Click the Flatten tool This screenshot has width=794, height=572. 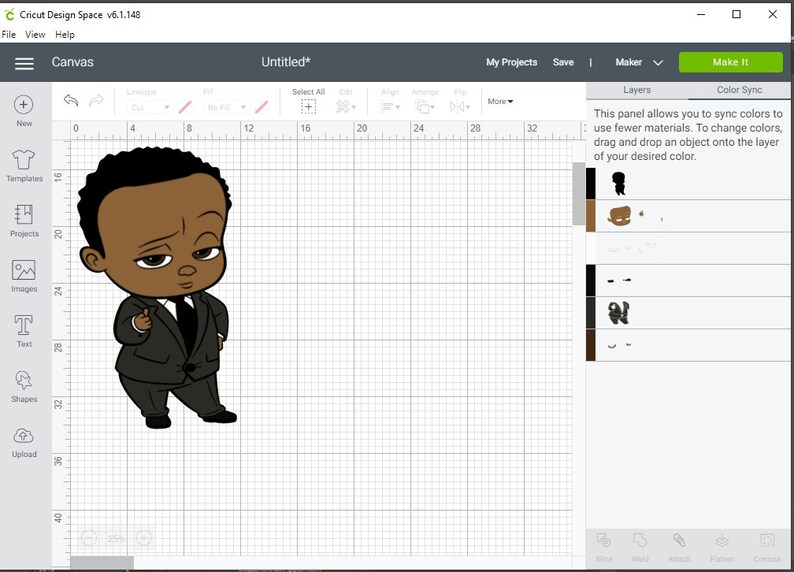click(722, 548)
